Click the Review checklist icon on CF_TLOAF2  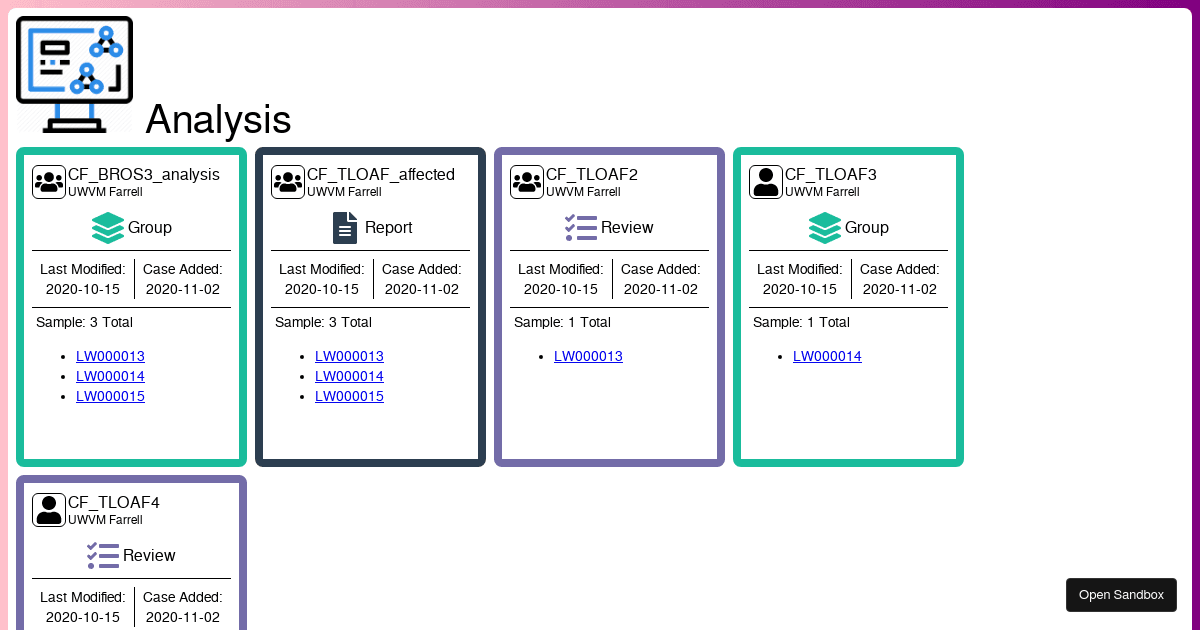pyautogui.click(x=581, y=228)
